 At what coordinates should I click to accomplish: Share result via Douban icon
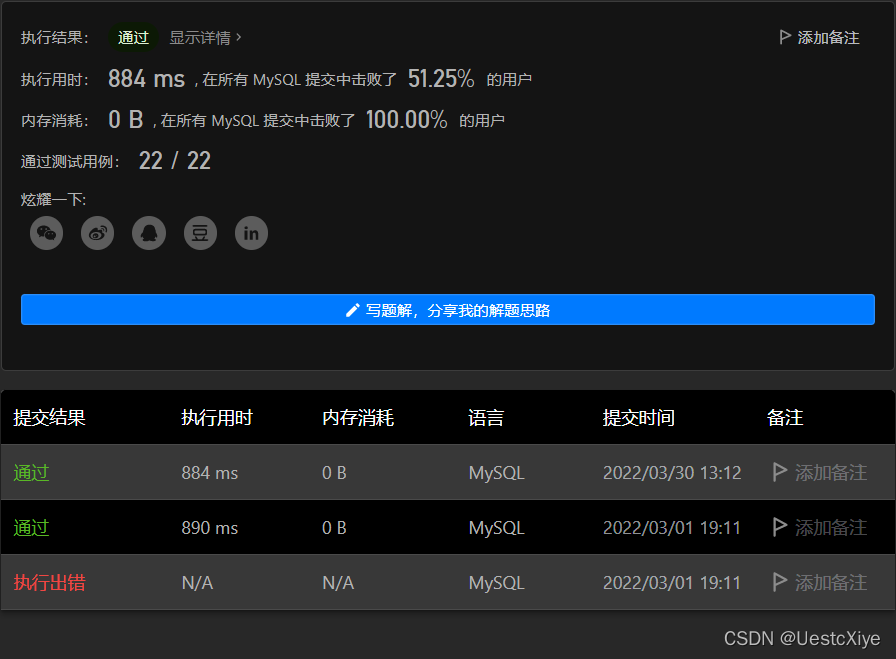[200, 233]
